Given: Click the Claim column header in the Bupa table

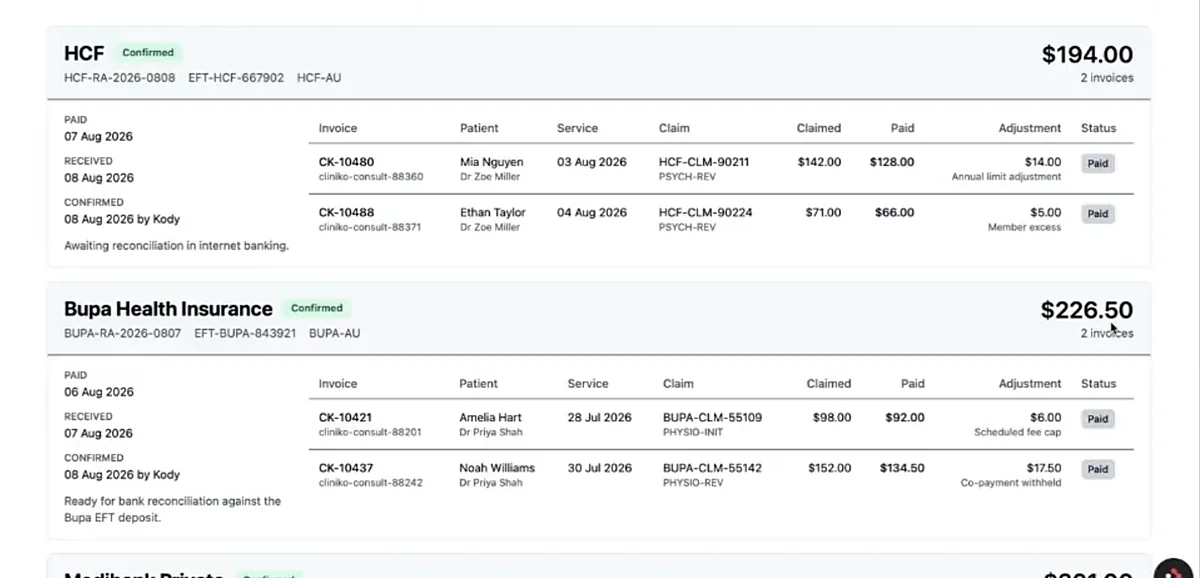Looking at the screenshot, I should (x=678, y=383).
